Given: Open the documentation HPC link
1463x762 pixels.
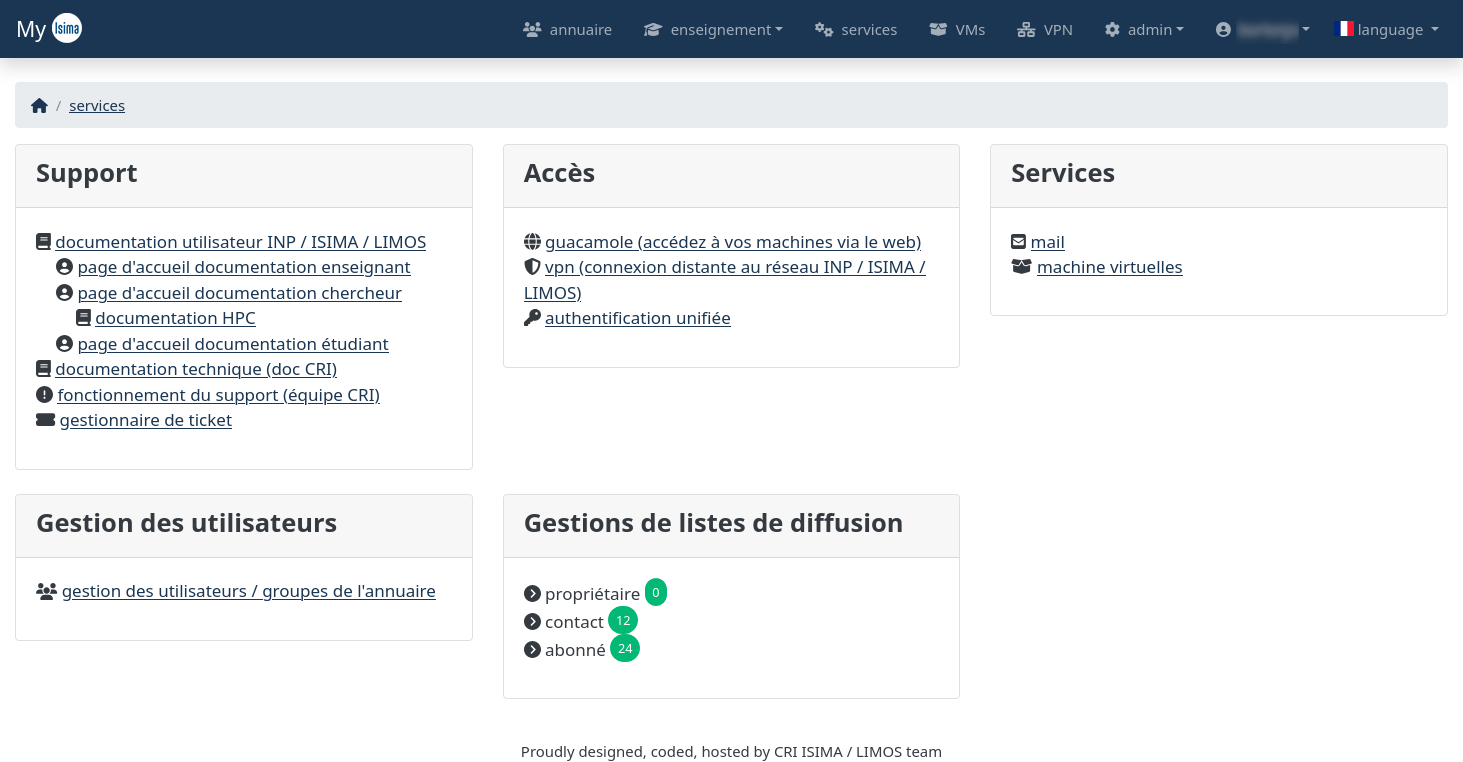Looking at the screenshot, I should [175, 317].
